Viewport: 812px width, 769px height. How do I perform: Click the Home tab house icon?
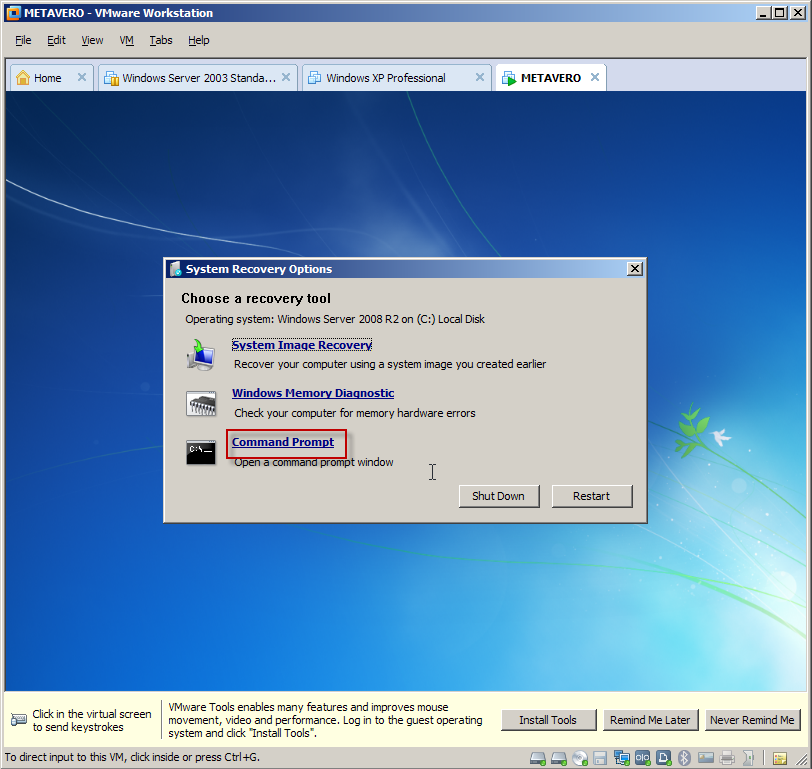click(x=23, y=77)
